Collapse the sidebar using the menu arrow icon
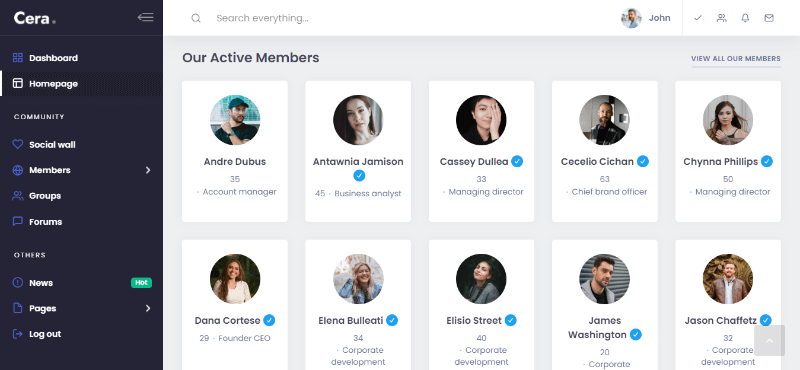 tap(145, 17)
